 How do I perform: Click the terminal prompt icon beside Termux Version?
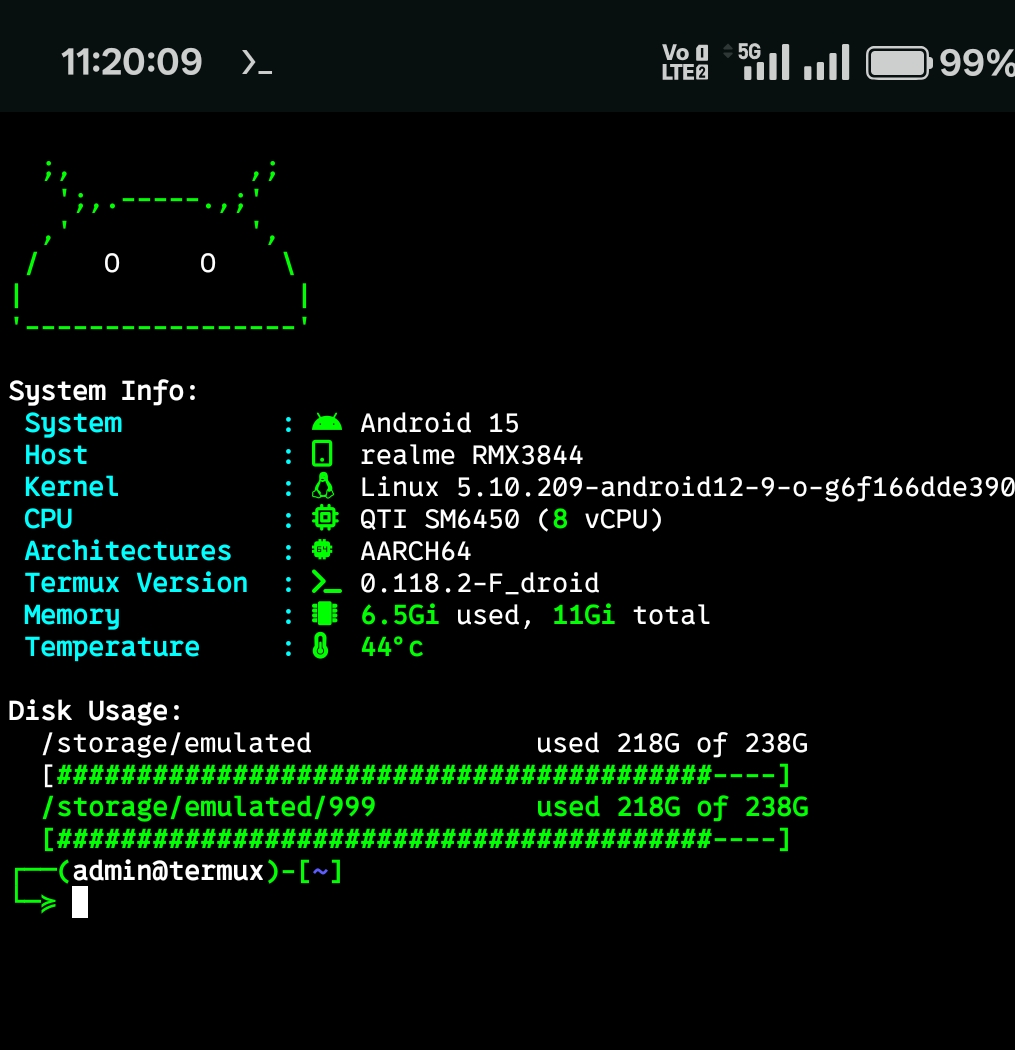(327, 582)
